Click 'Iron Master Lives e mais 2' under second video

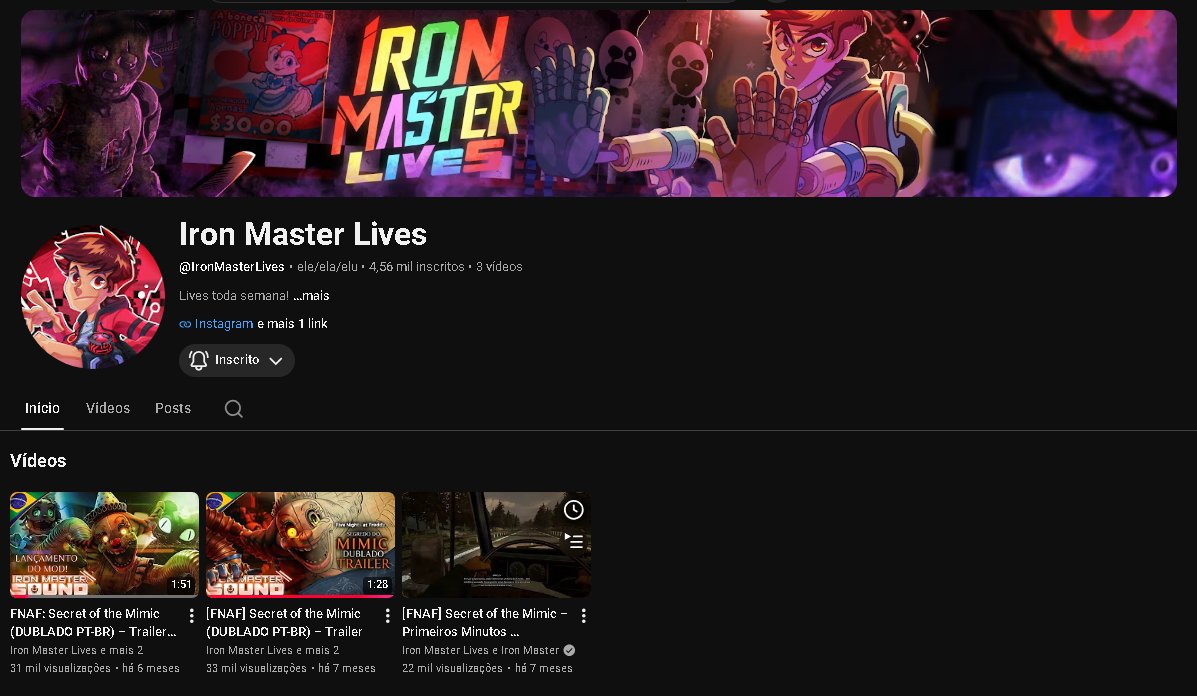(x=273, y=650)
